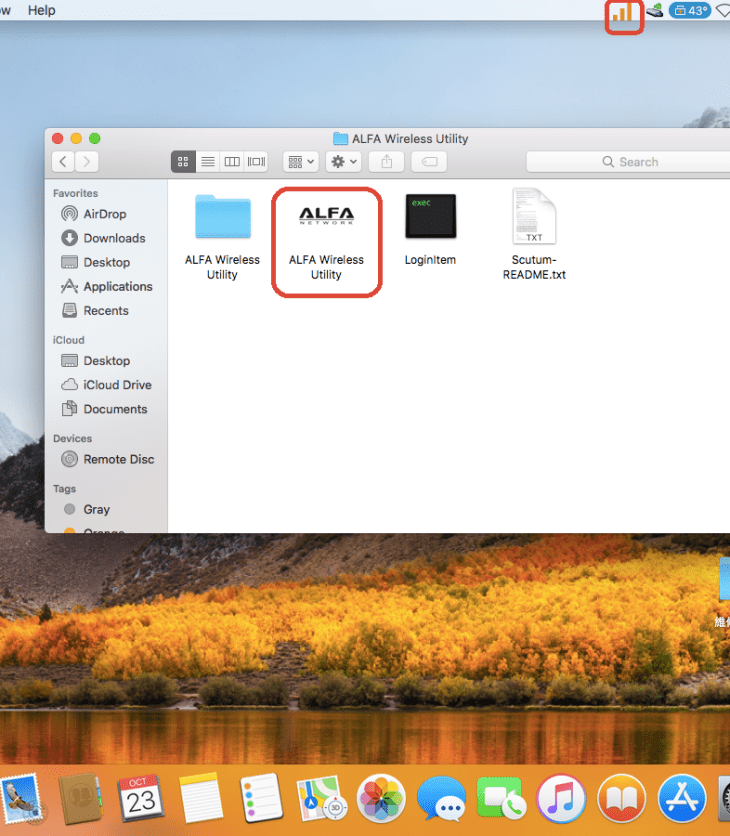Select the Gray tag in sidebar
This screenshot has height=836, width=730.
pyautogui.click(x=97, y=509)
